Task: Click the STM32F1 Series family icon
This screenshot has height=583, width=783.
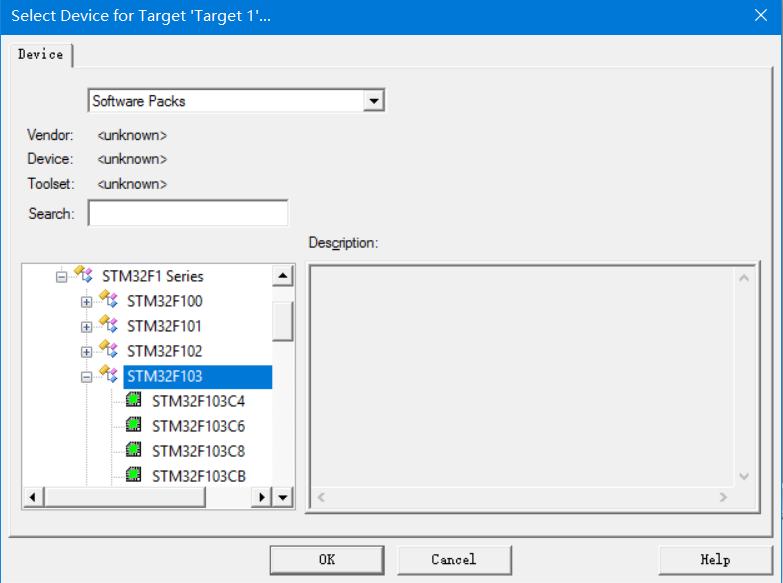Action: 83,274
